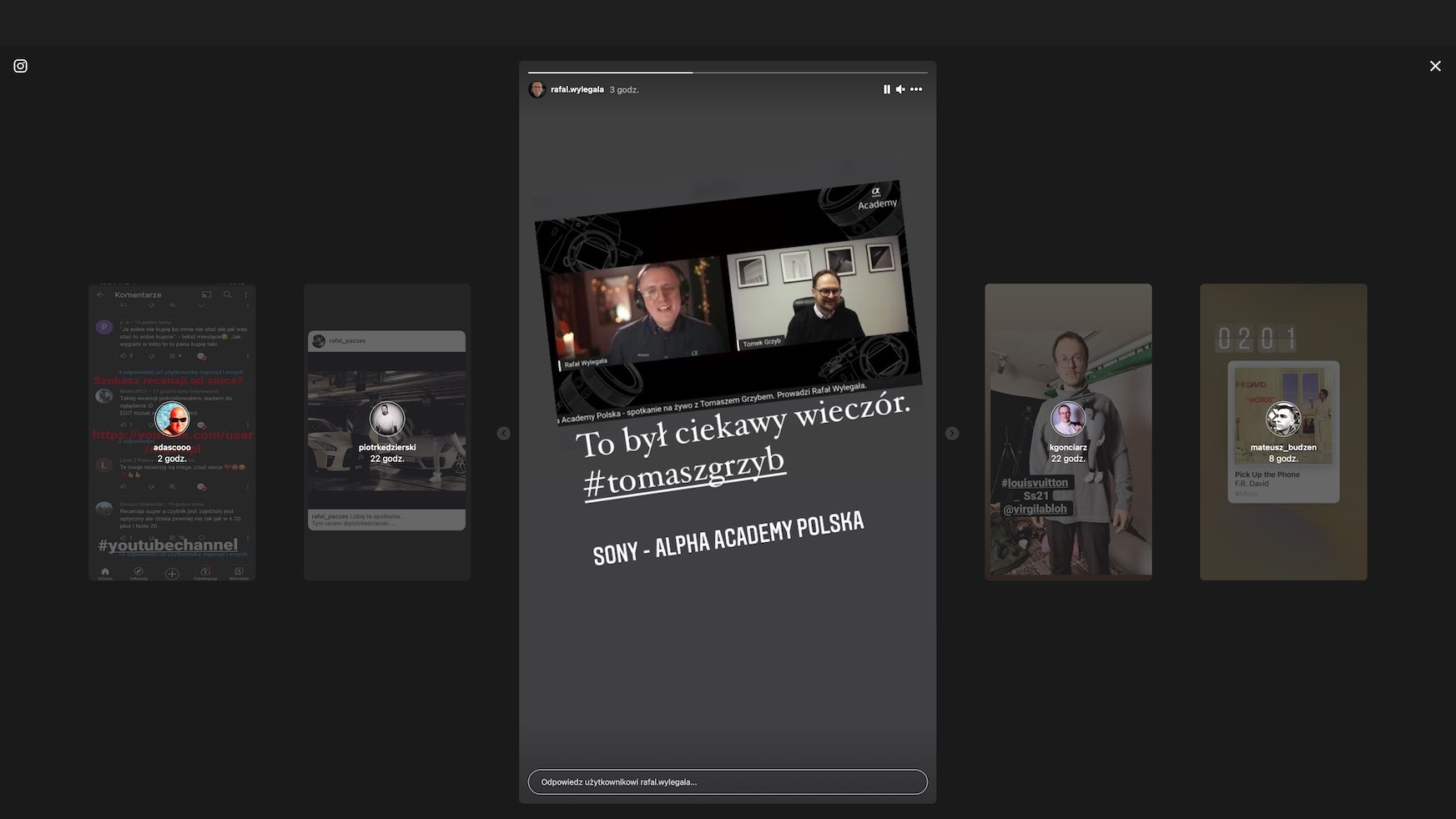Viewport: 1456px width, 819px height.
Task: Click the mateusz_budzen avatar
Action: (1283, 420)
